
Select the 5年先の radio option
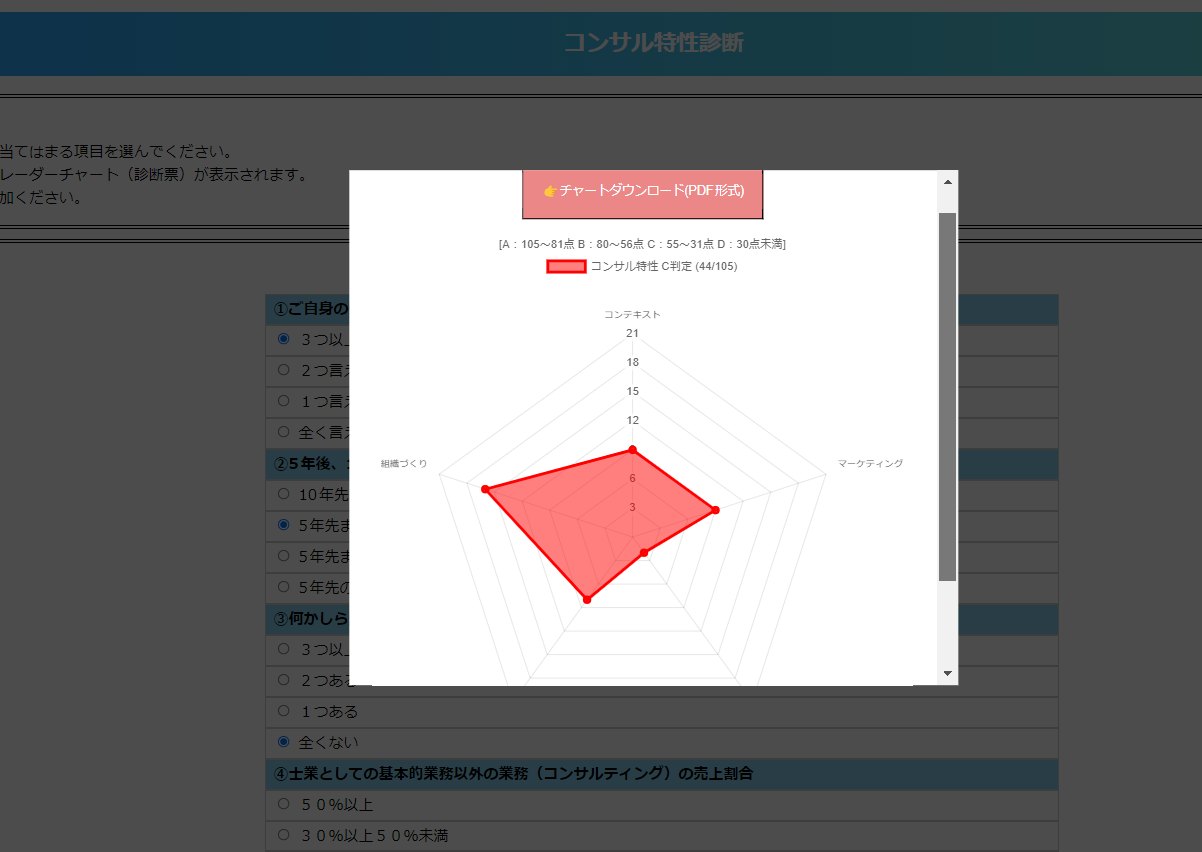[283, 587]
